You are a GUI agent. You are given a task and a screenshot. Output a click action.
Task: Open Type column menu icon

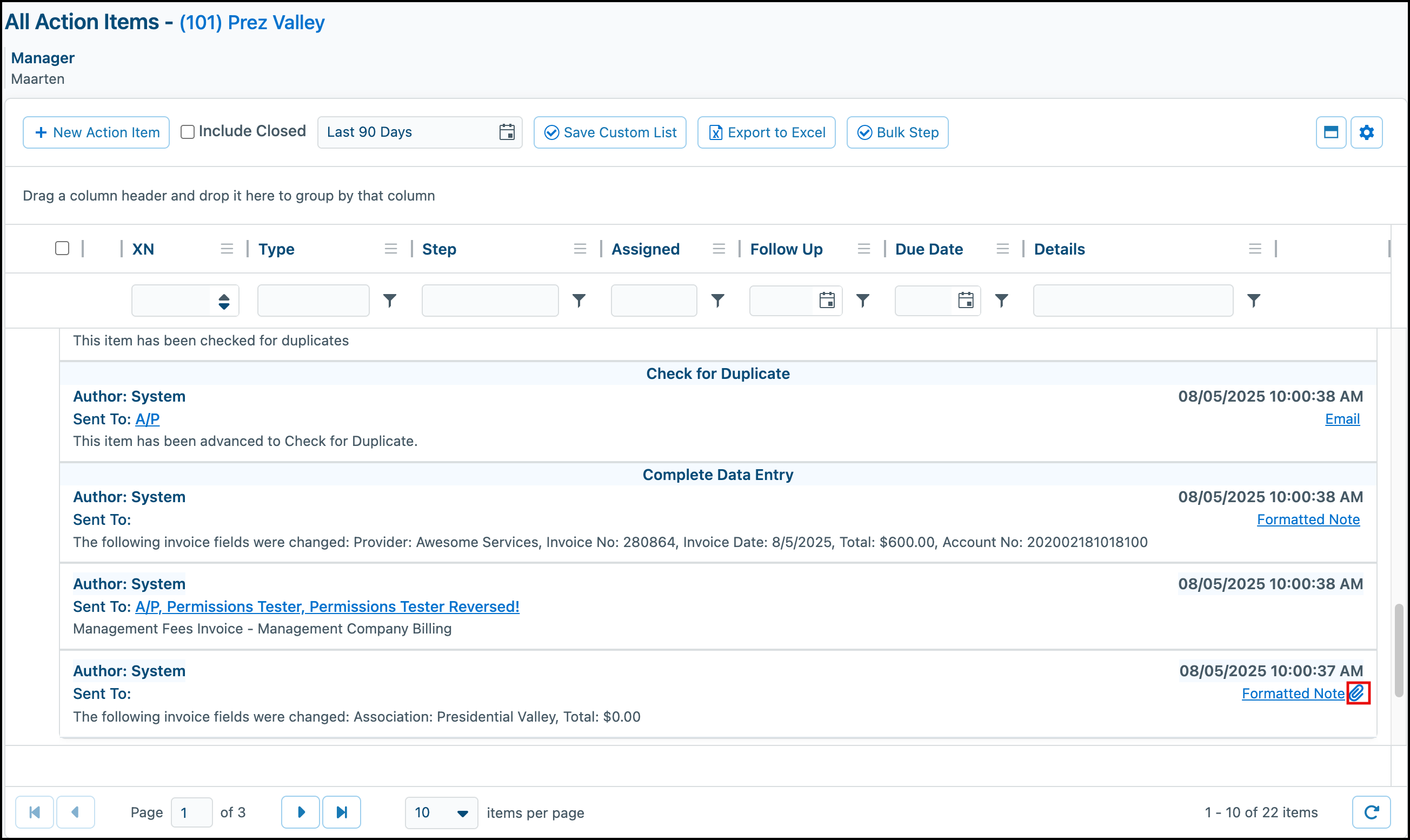tap(390, 249)
